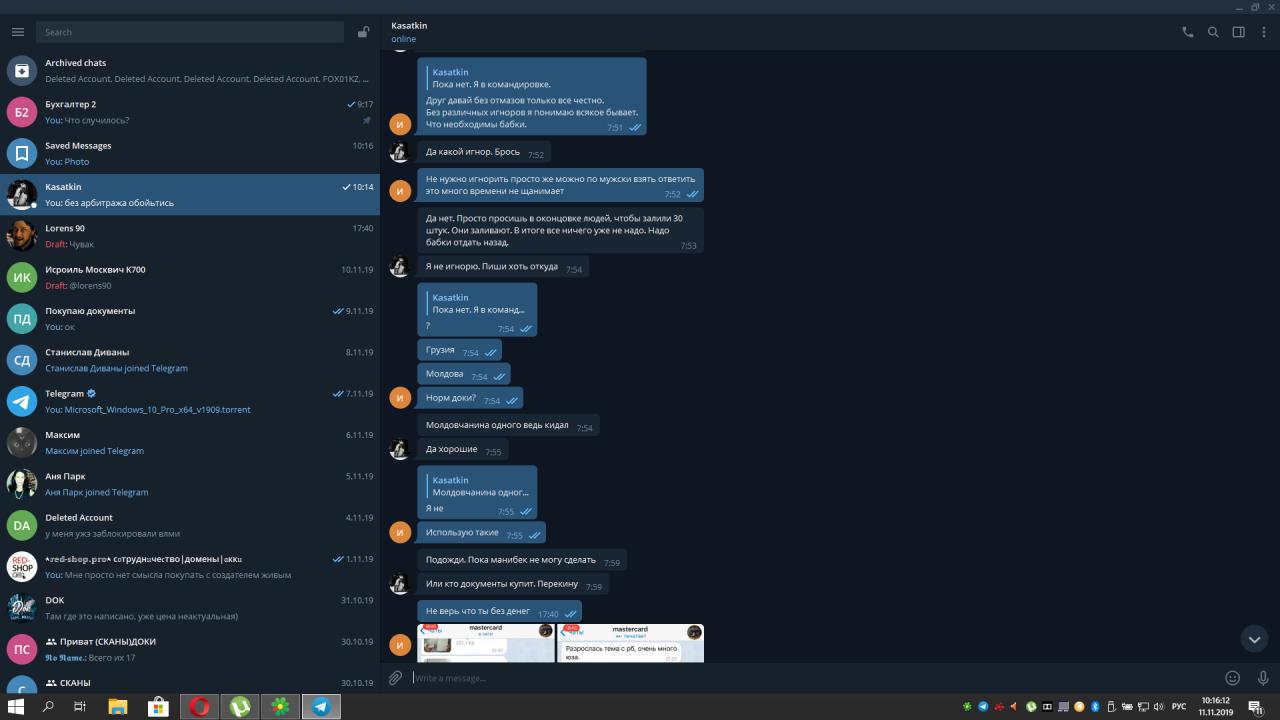Open the Opera browser in taskbar
Viewport: 1280px width, 720px height.
tap(199, 706)
